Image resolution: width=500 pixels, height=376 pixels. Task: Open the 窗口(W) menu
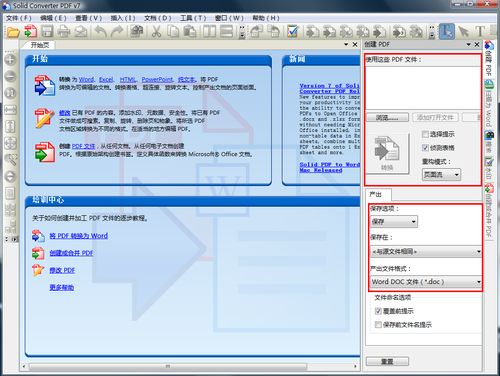click(x=229, y=18)
